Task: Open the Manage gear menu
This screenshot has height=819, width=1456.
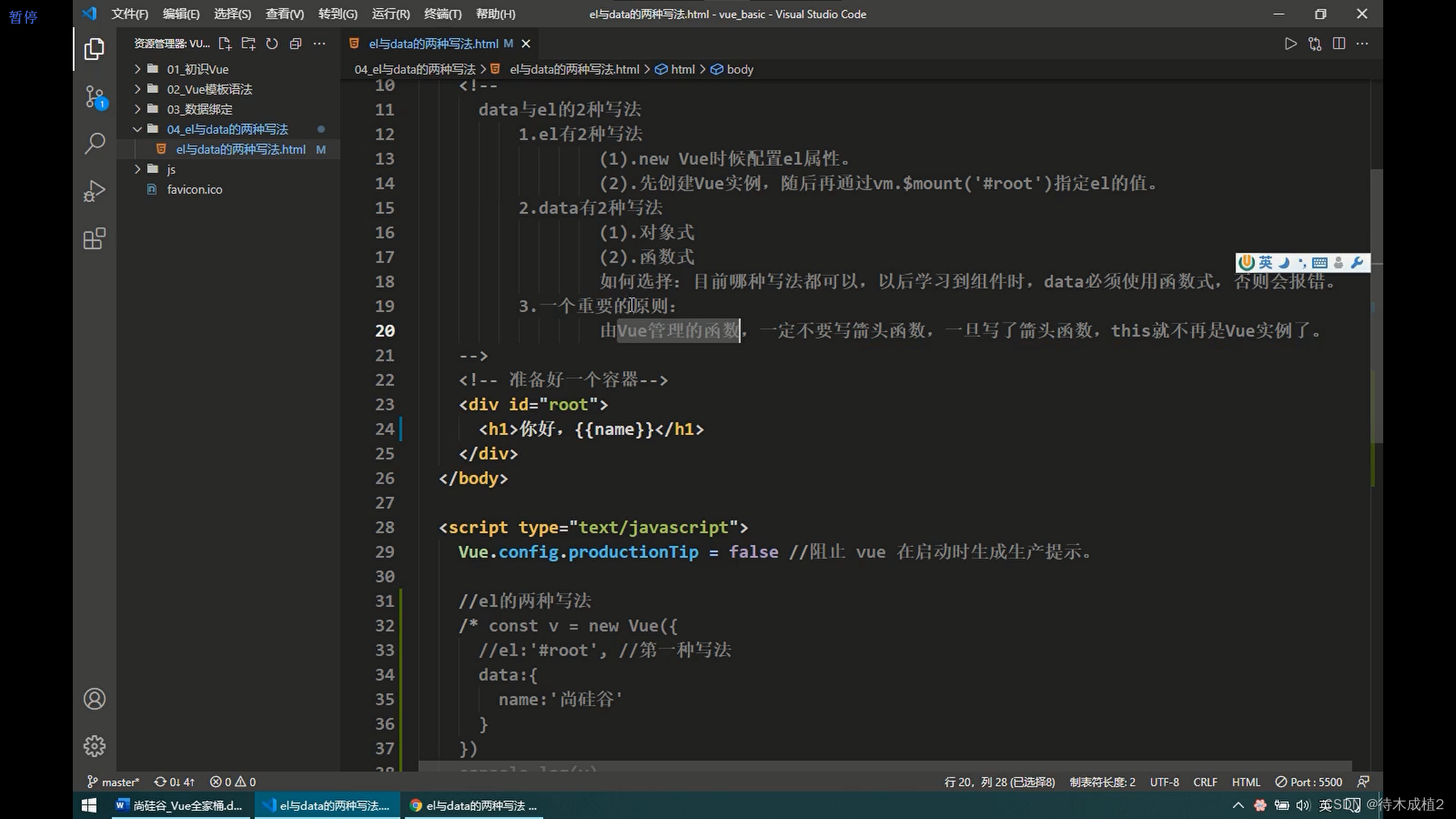Action: 94,745
